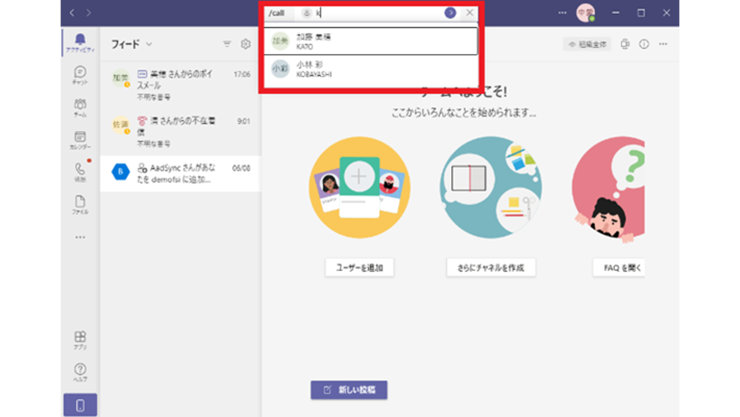Open AadSync notification from 06/08
The width and height of the screenshot is (740, 417).
[x=181, y=173]
